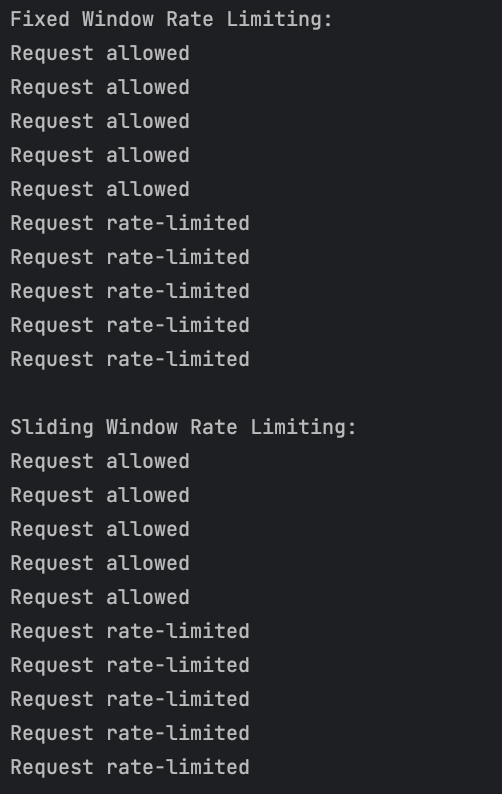Click the word 'Fixed' in the first heading
The height and width of the screenshot is (794, 502).
[40, 19]
